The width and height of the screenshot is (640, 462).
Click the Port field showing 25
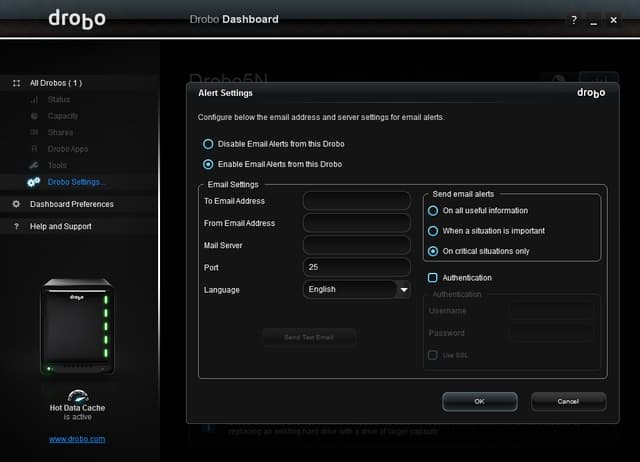[357, 267]
